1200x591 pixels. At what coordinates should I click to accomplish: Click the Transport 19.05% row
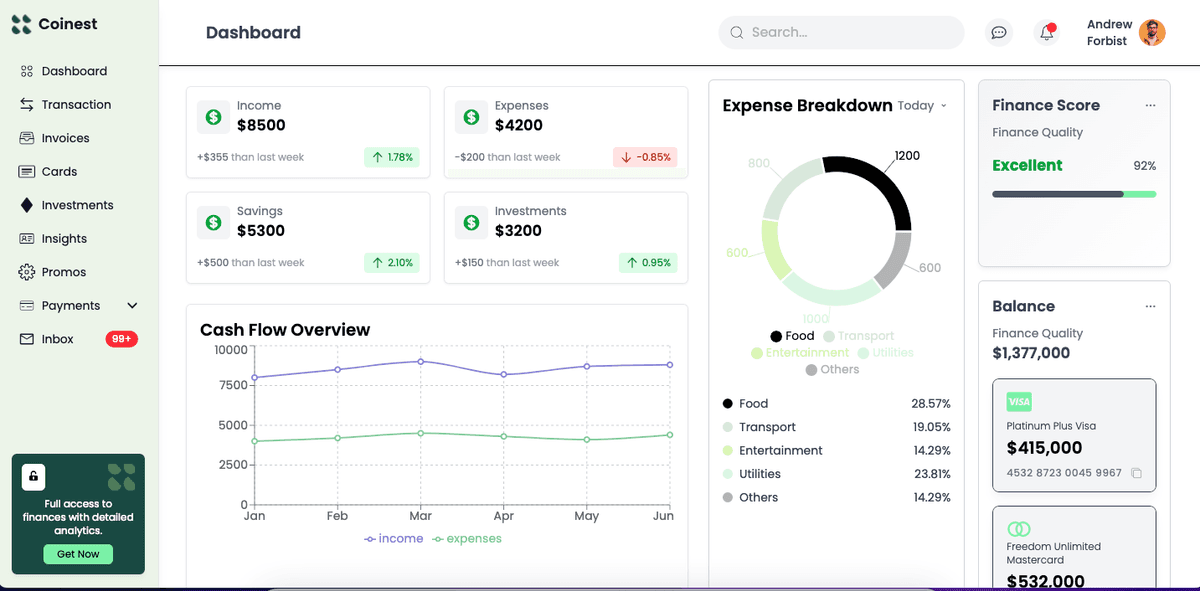pos(836,427)
